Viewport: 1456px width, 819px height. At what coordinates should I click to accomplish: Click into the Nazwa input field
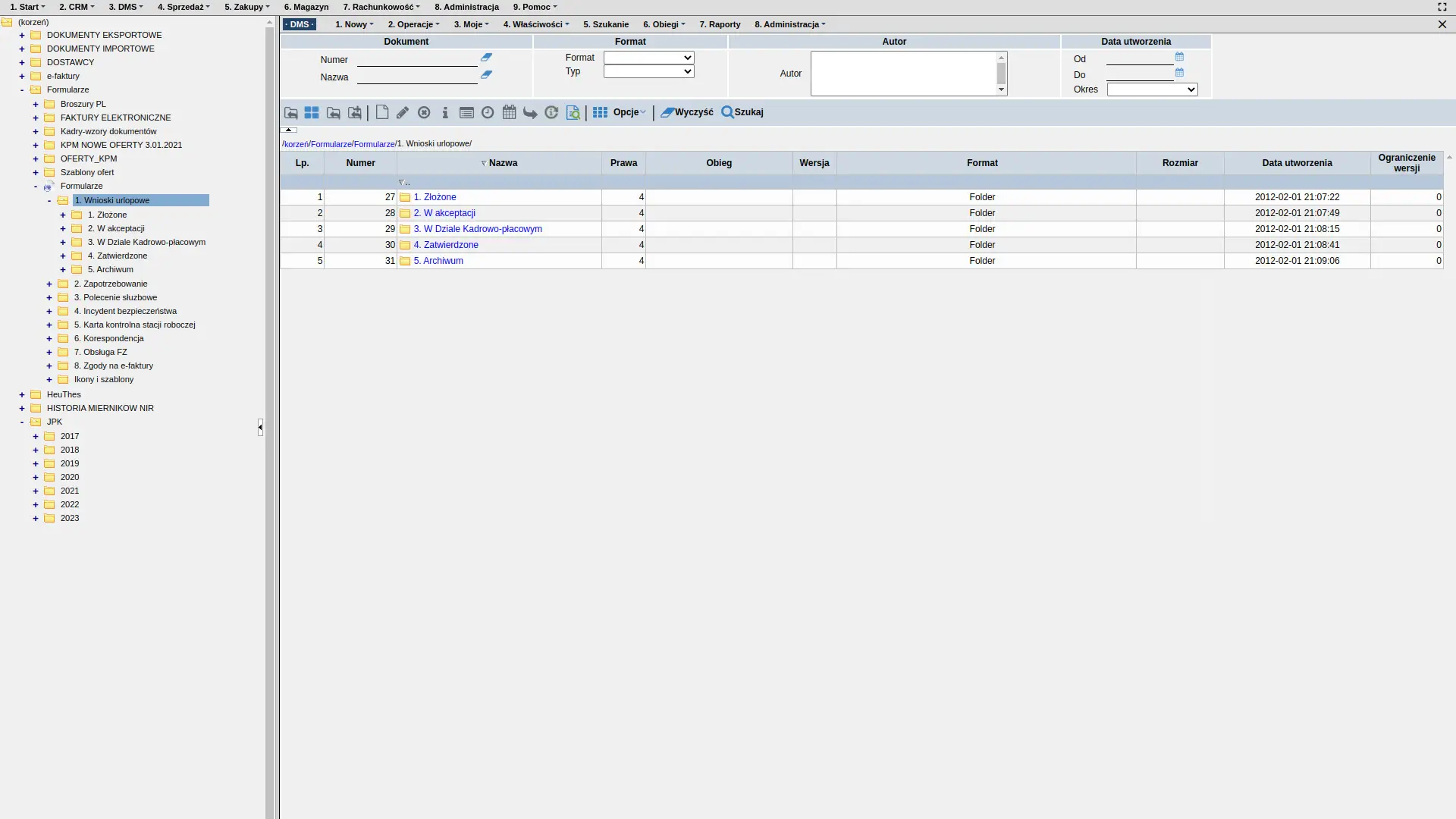[x=417, y=77]
